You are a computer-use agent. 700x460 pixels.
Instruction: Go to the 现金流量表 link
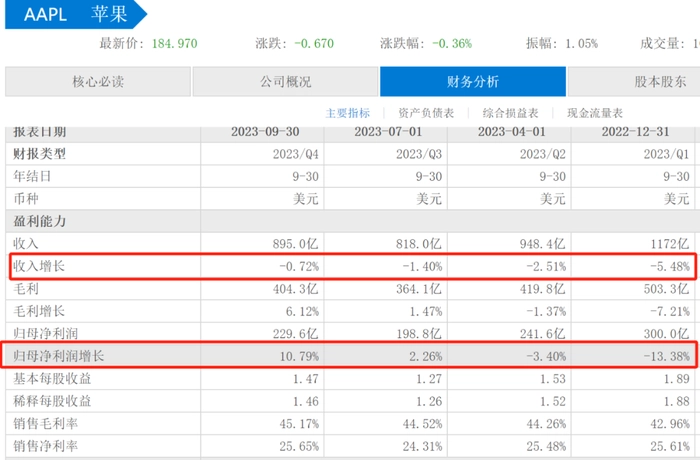[594, 113]
